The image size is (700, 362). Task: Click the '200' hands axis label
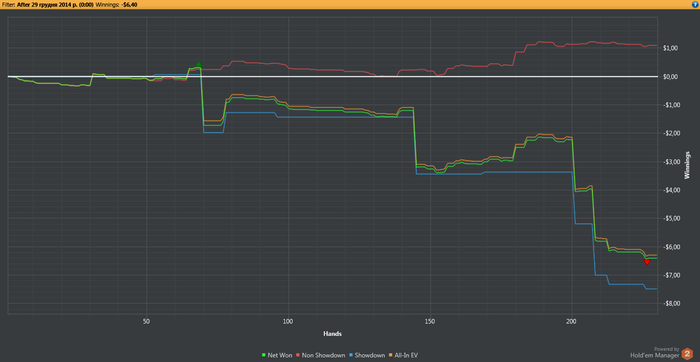(x=572, y=321)
